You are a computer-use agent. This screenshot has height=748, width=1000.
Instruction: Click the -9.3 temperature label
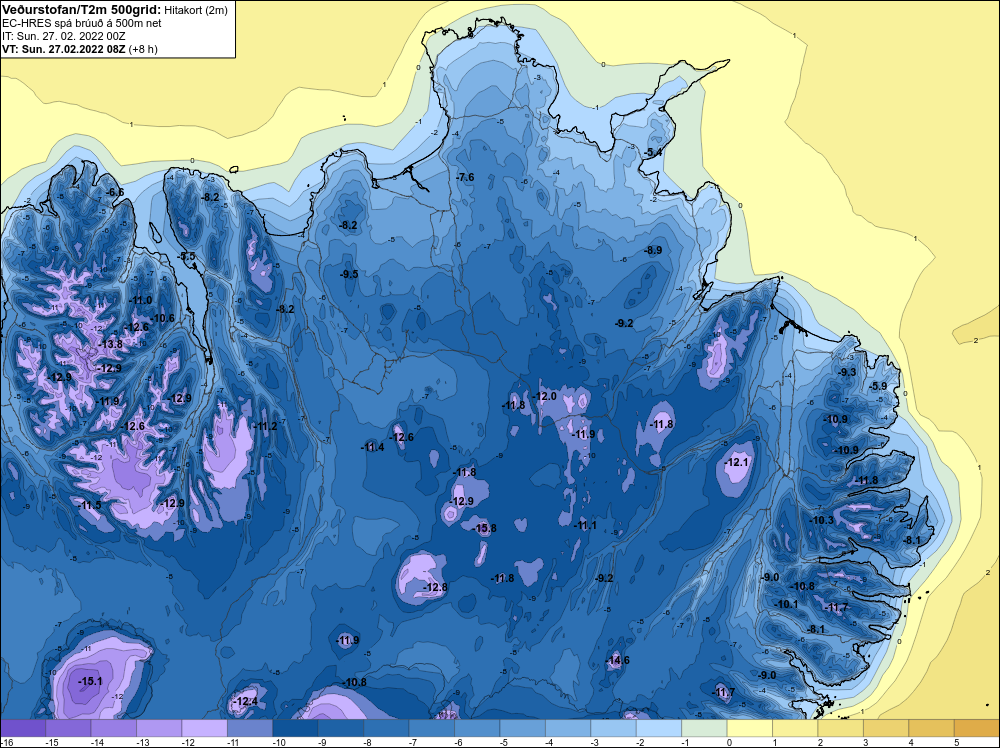847,372
